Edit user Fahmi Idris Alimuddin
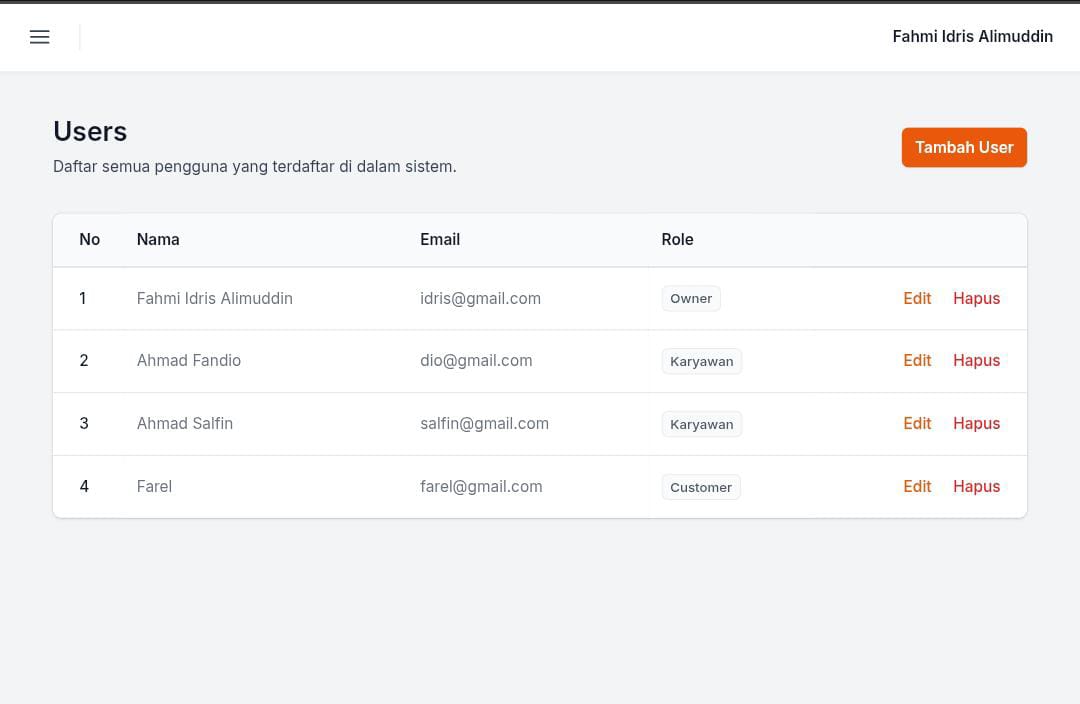Image resolution: width=1080 pixels, height=704 pixels. pyautogui.click(x=916, y=298)
